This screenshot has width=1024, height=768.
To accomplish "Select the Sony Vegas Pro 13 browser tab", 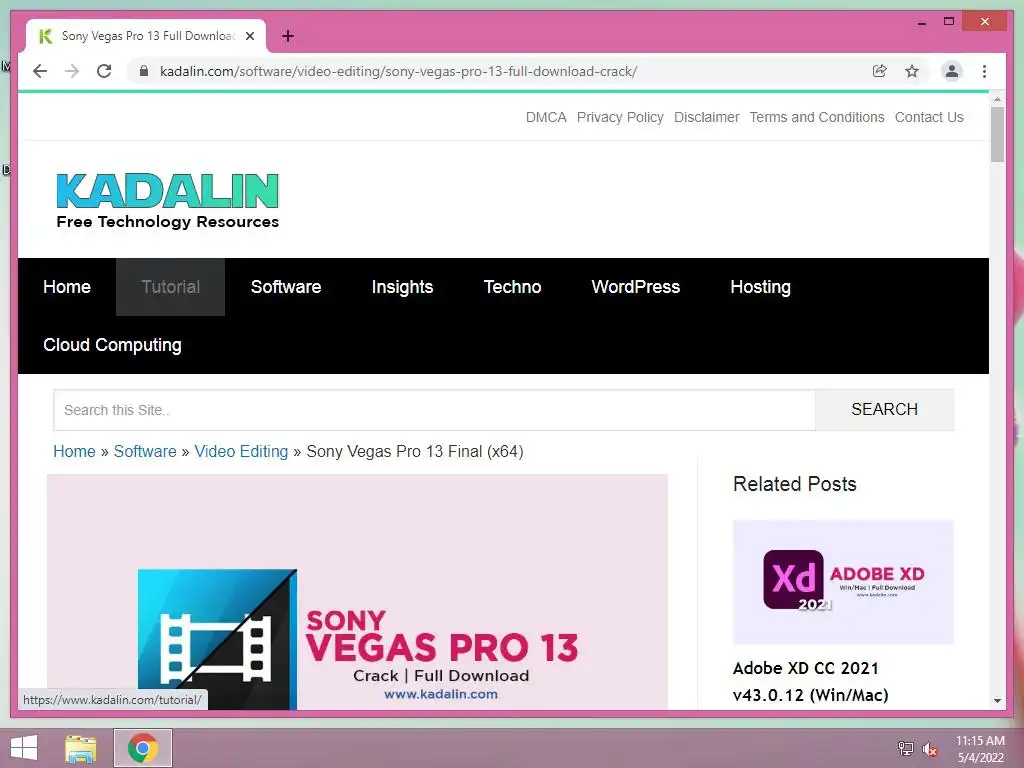I will coord(146,36).
